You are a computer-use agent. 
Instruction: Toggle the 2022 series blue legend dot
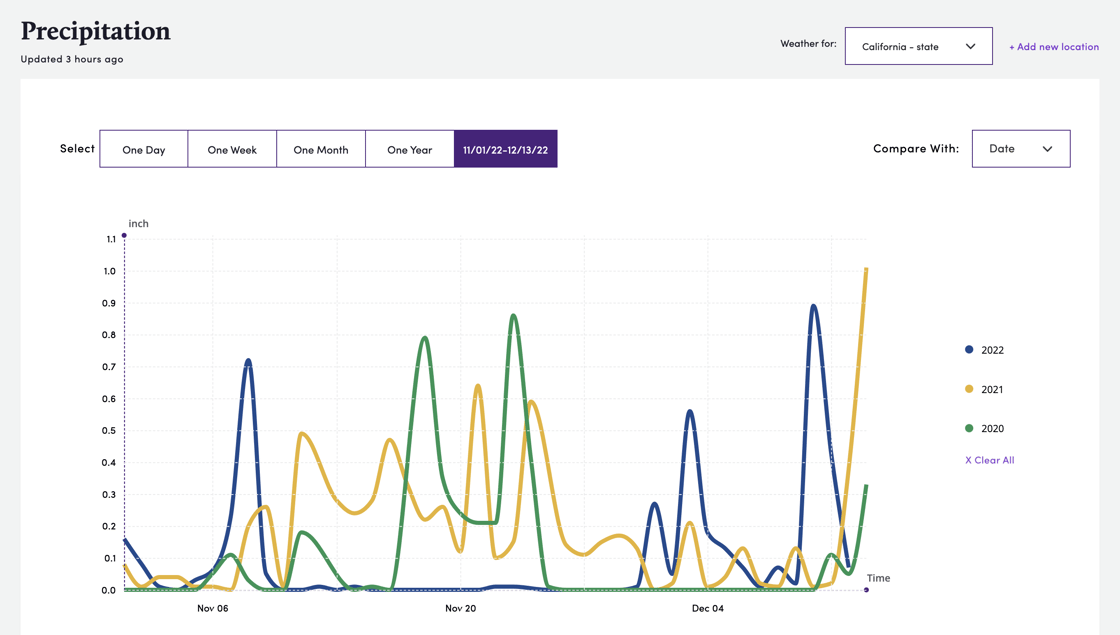coord(969,350)
